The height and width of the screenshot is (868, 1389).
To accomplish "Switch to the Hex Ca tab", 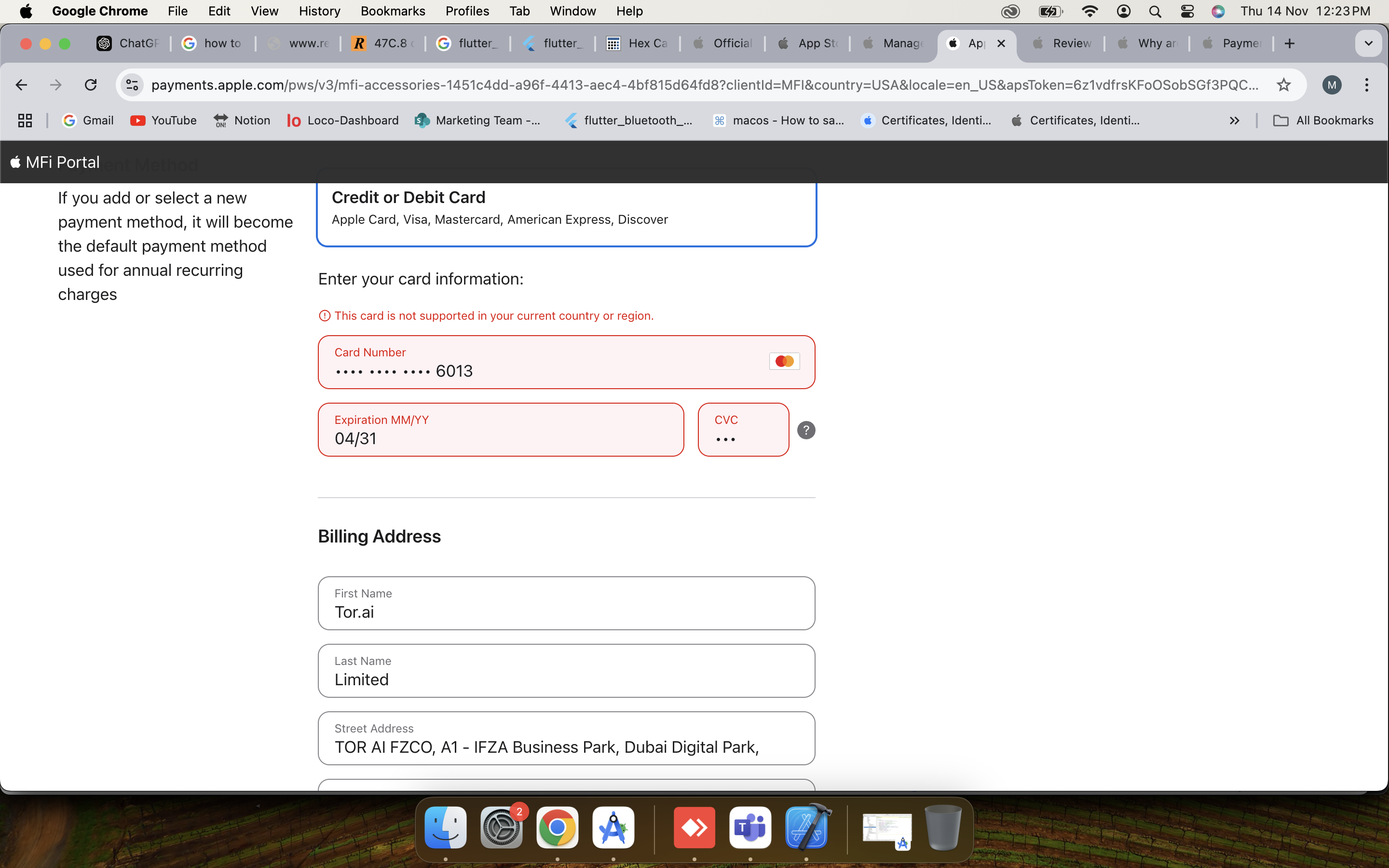I will (637, 43).
